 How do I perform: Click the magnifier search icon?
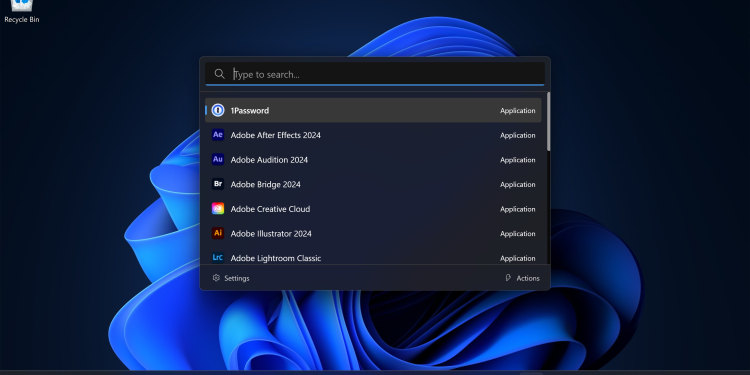click(220, 74)
